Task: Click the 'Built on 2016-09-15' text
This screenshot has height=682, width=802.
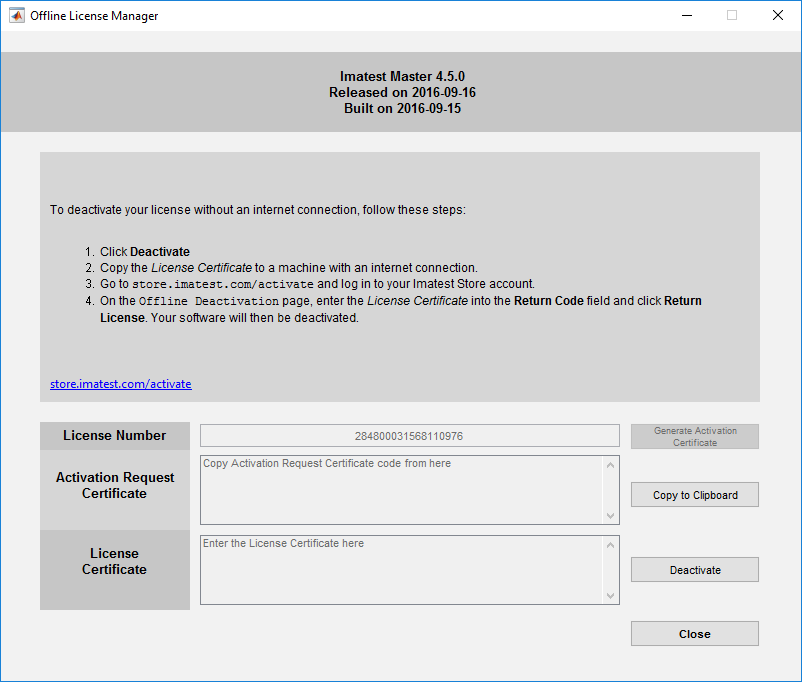Action: (x=402, y=108)
